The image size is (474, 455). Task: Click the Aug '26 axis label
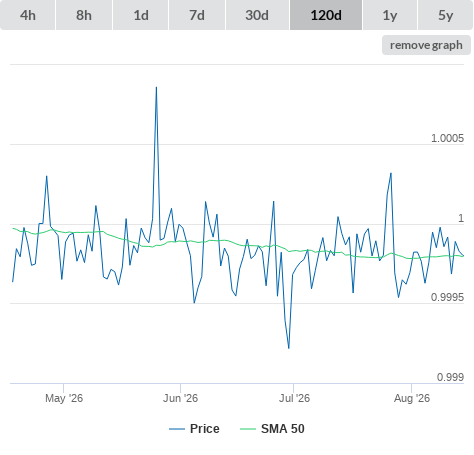click(x=412, y=398)
